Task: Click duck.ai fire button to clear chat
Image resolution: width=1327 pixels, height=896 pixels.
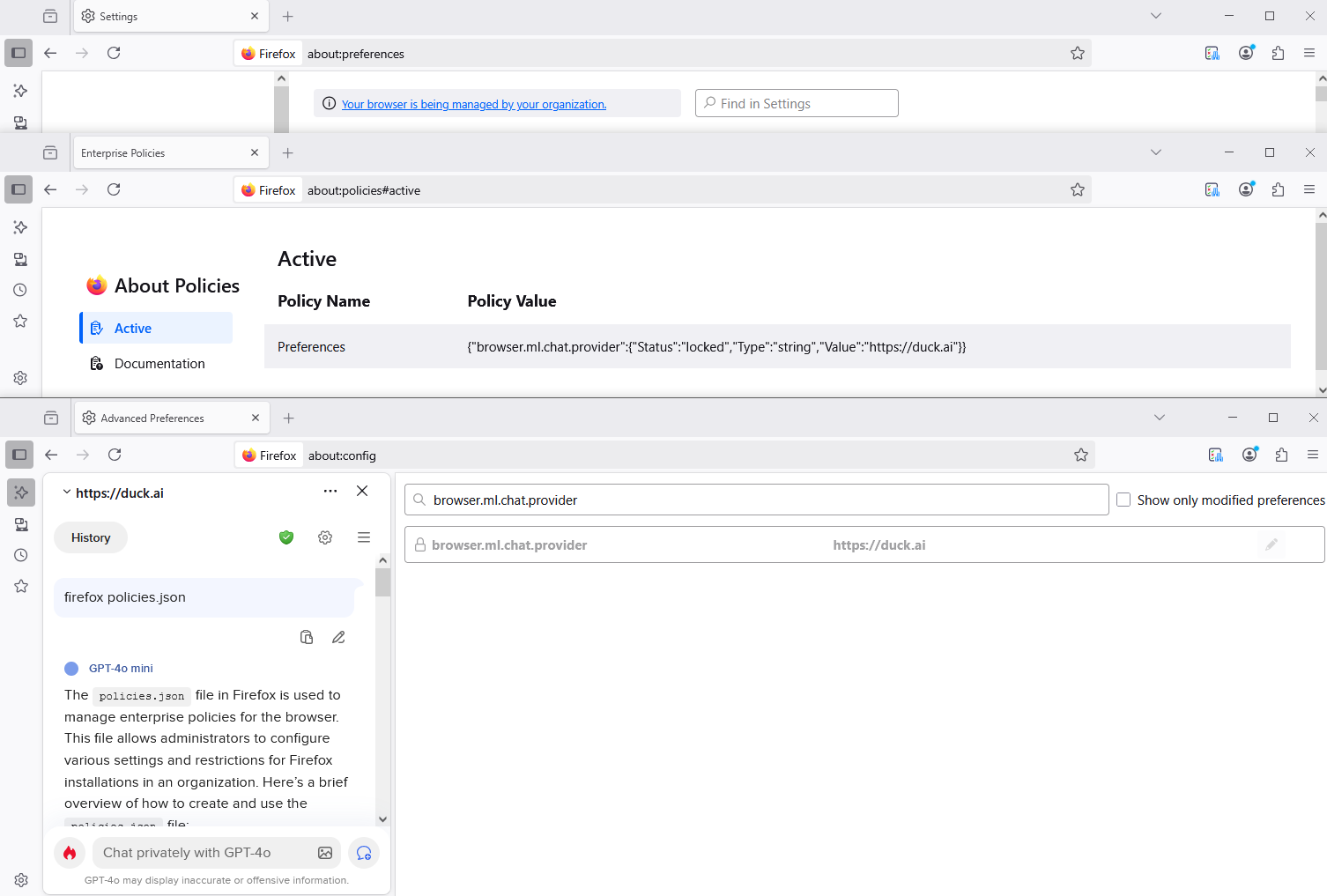Action: [x=70, y=853]
